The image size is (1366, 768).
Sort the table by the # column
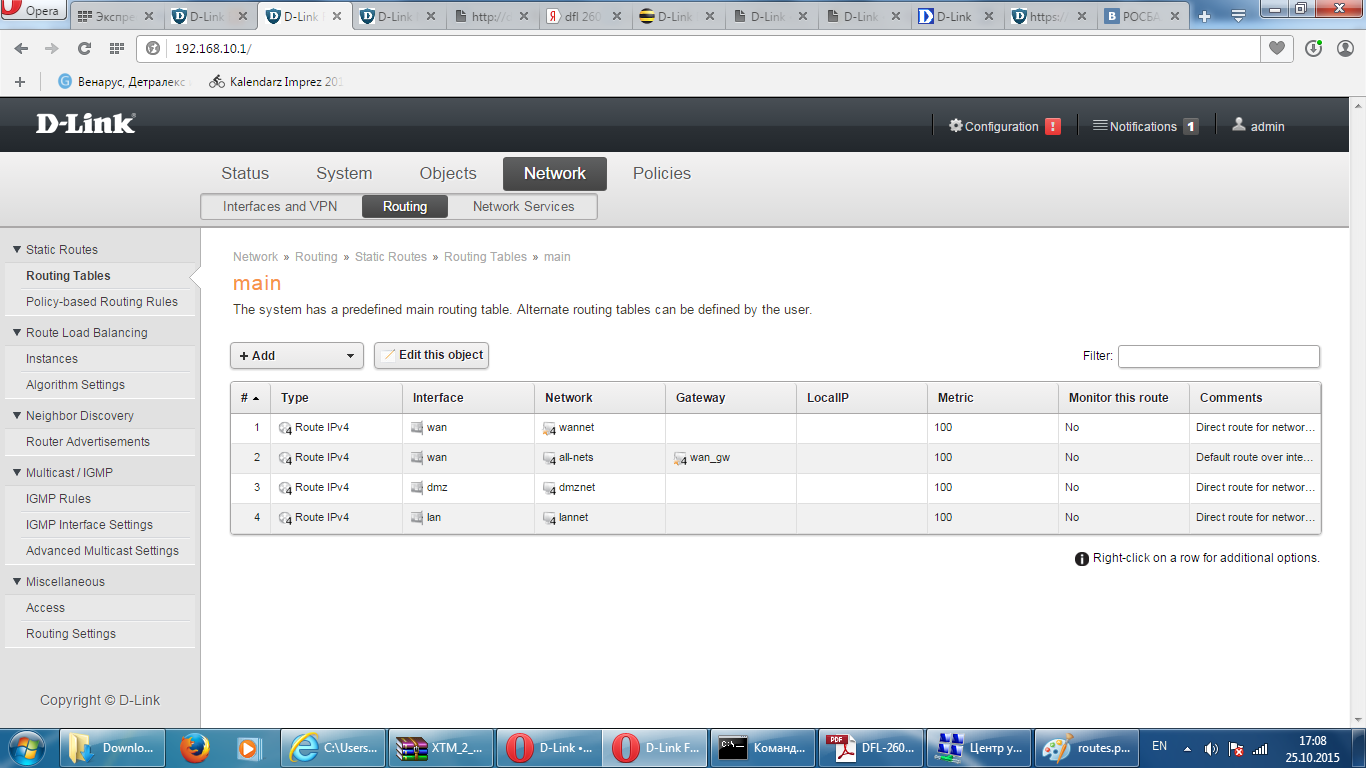click(250, 397)
